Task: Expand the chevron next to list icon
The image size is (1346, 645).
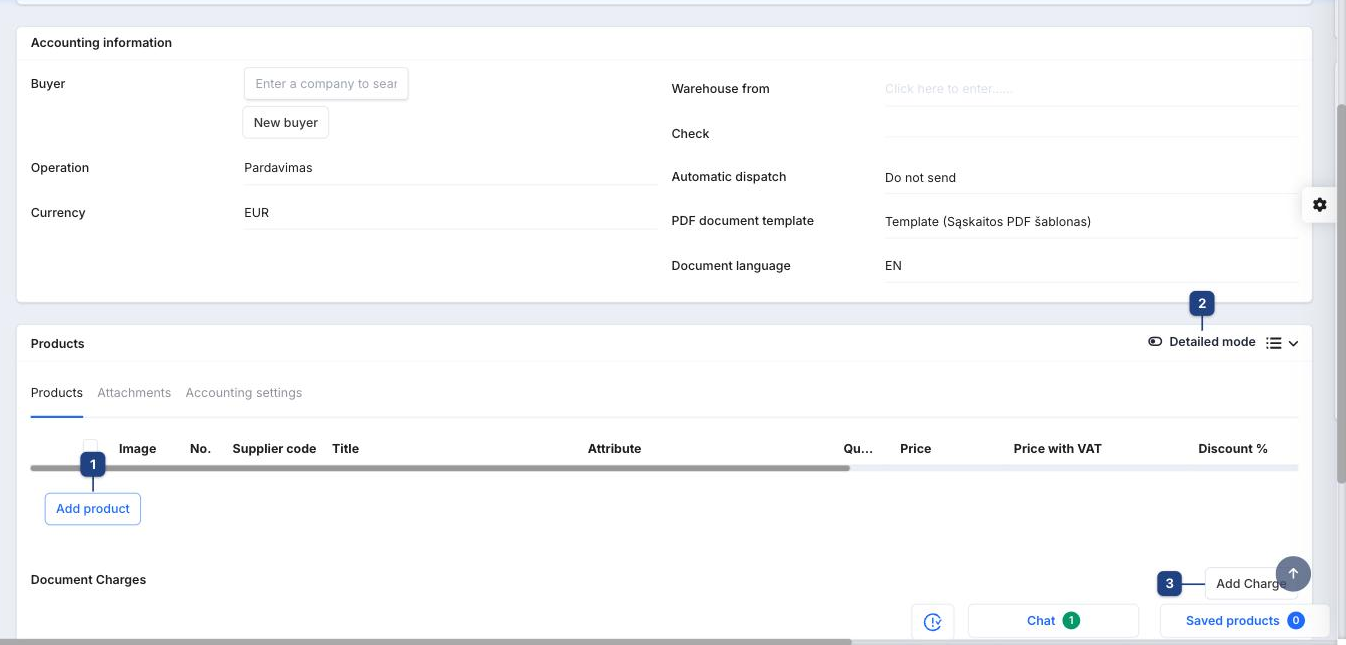Action: [1293, 343]
